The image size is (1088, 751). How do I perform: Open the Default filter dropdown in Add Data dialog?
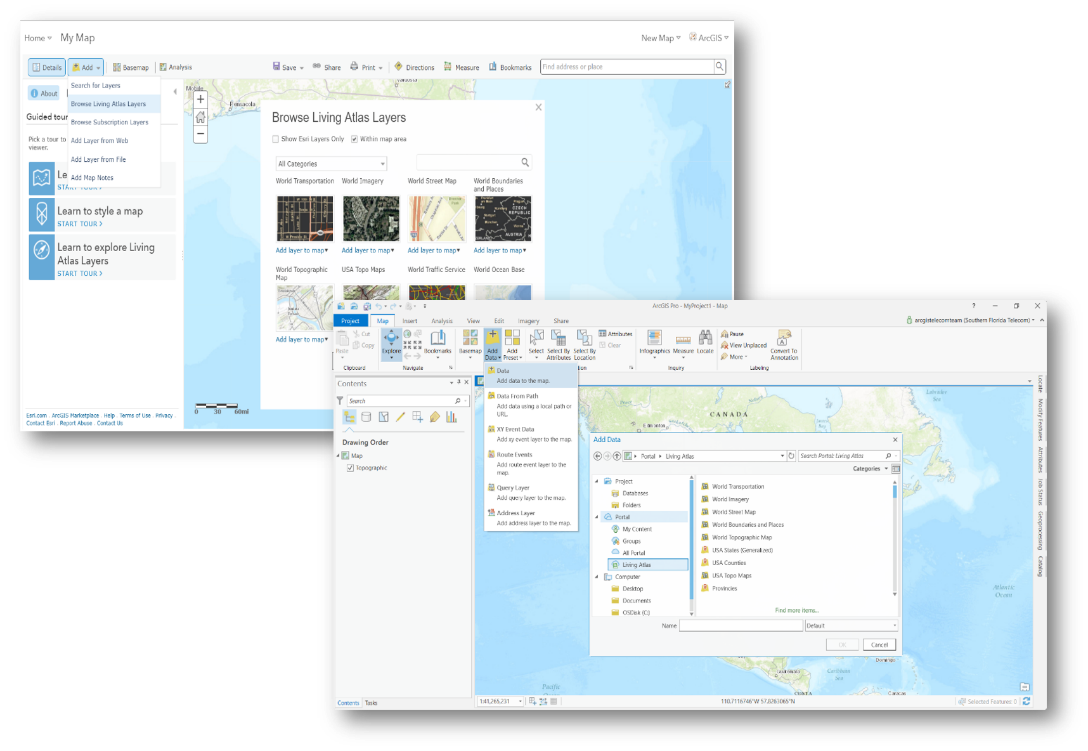[x=851, y=625]
